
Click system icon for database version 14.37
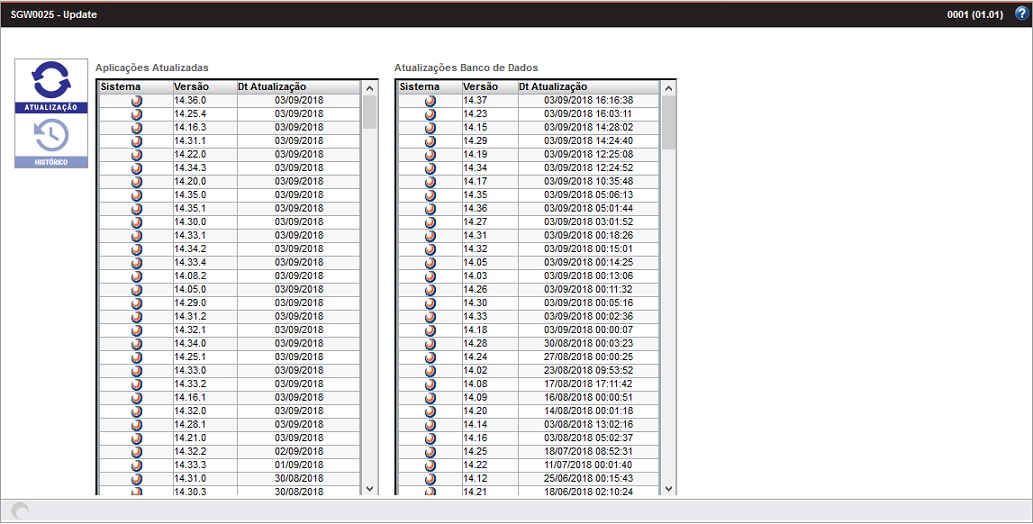pyautogui.click(x=430, y=101)
